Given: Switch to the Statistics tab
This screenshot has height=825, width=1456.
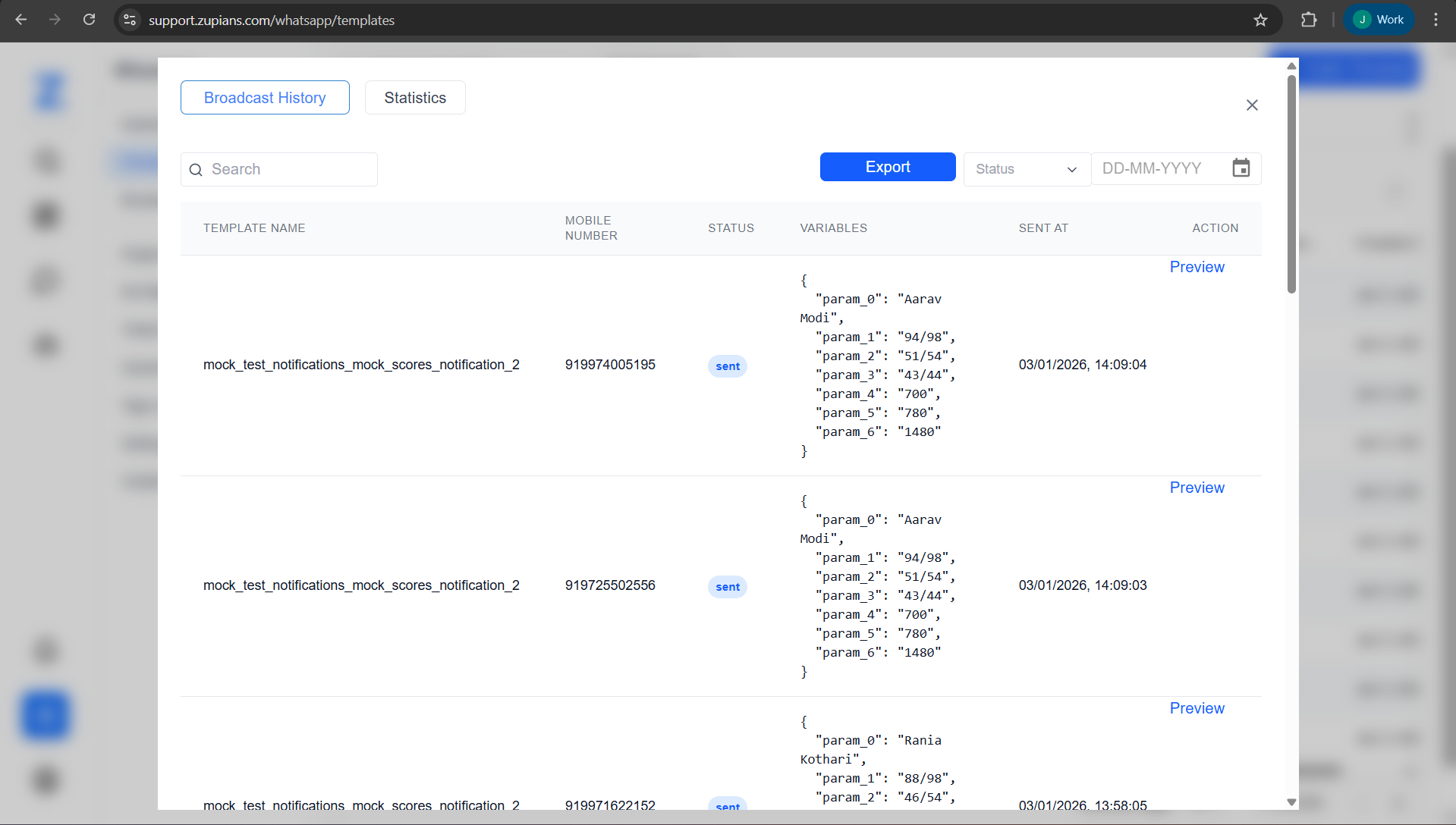Looking at the screenshot, I should (415, 98).
